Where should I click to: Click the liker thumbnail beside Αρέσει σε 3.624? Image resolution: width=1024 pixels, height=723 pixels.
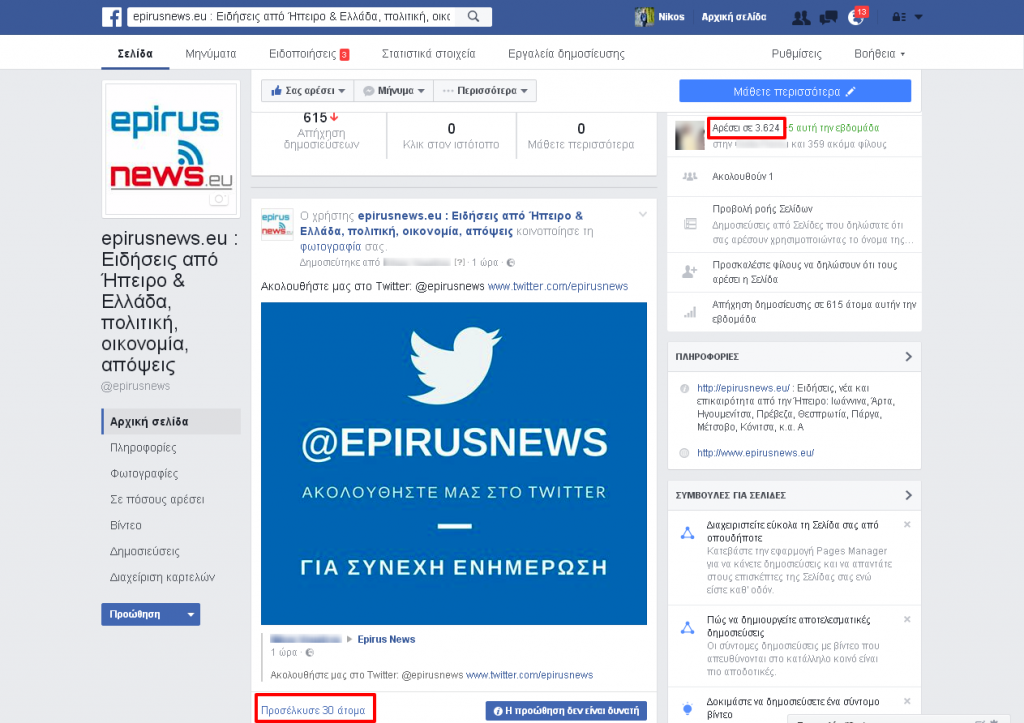(690, 135)
